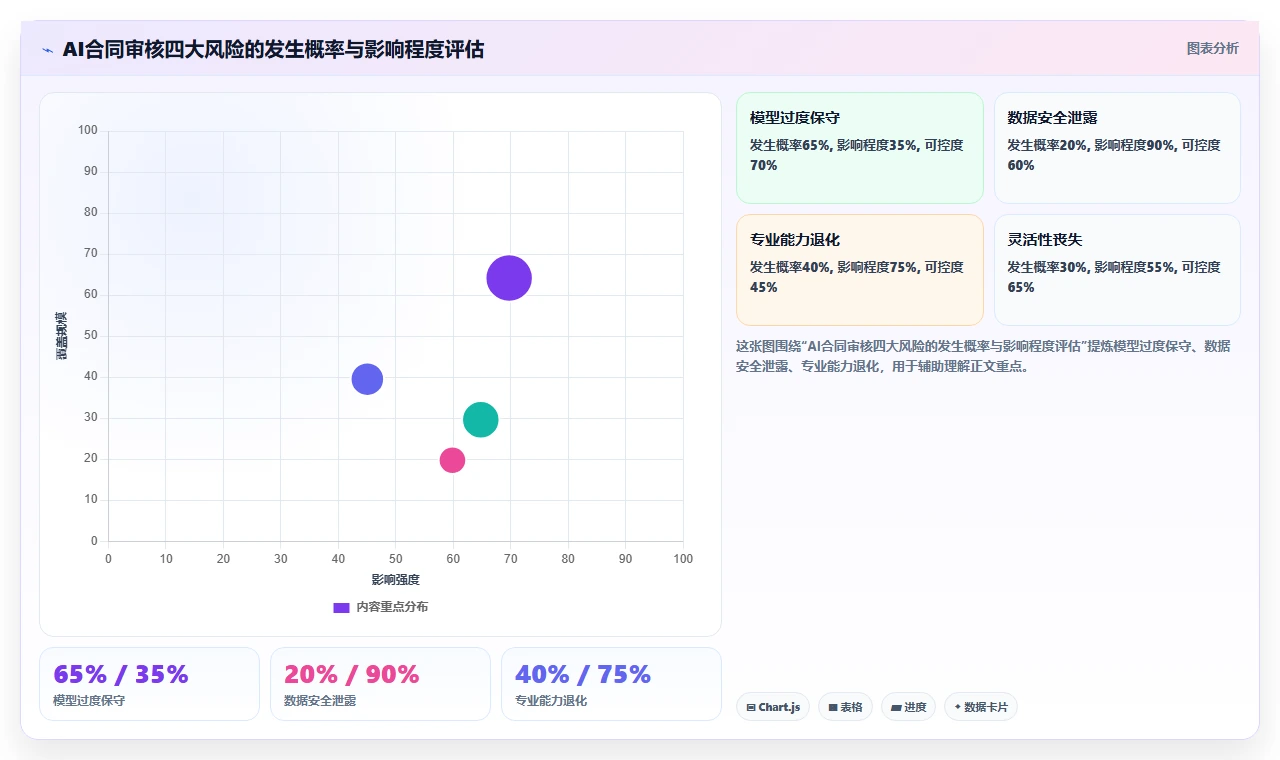Click the AI合同审核四大风险 panel title
This screenshot has width=1280, height=760.
click(273, 49)
